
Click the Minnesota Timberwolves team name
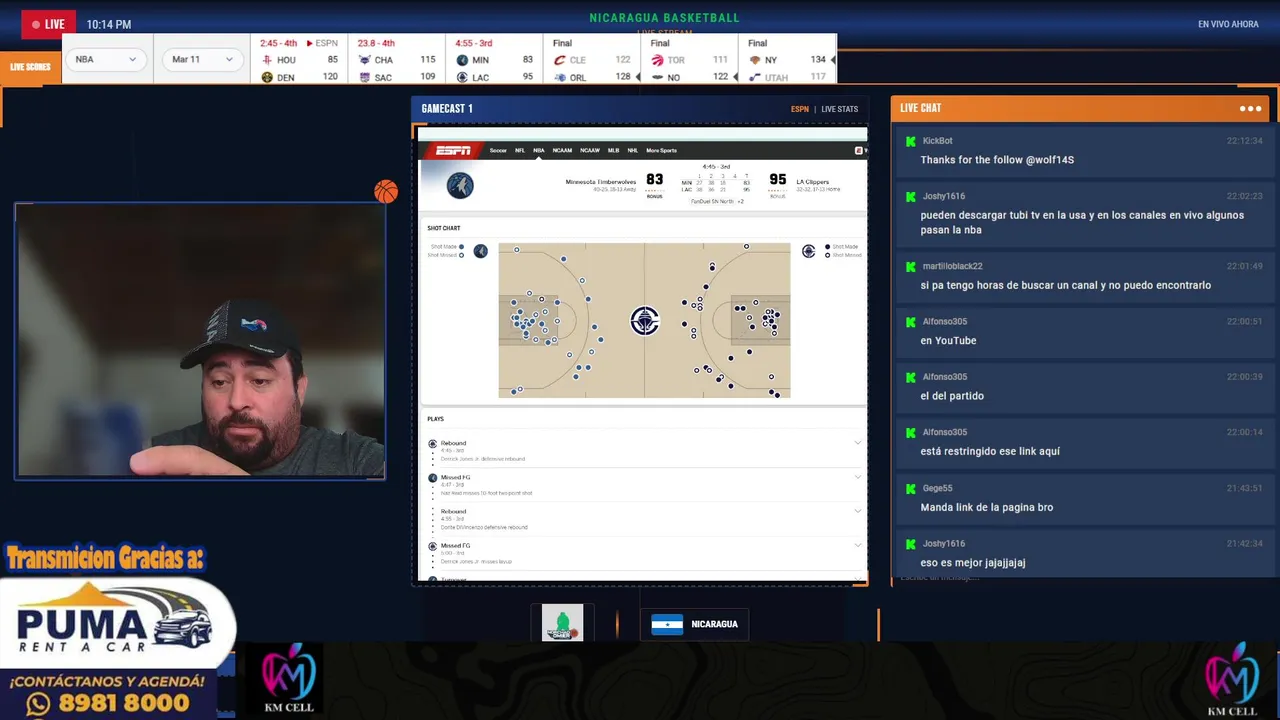601,182
